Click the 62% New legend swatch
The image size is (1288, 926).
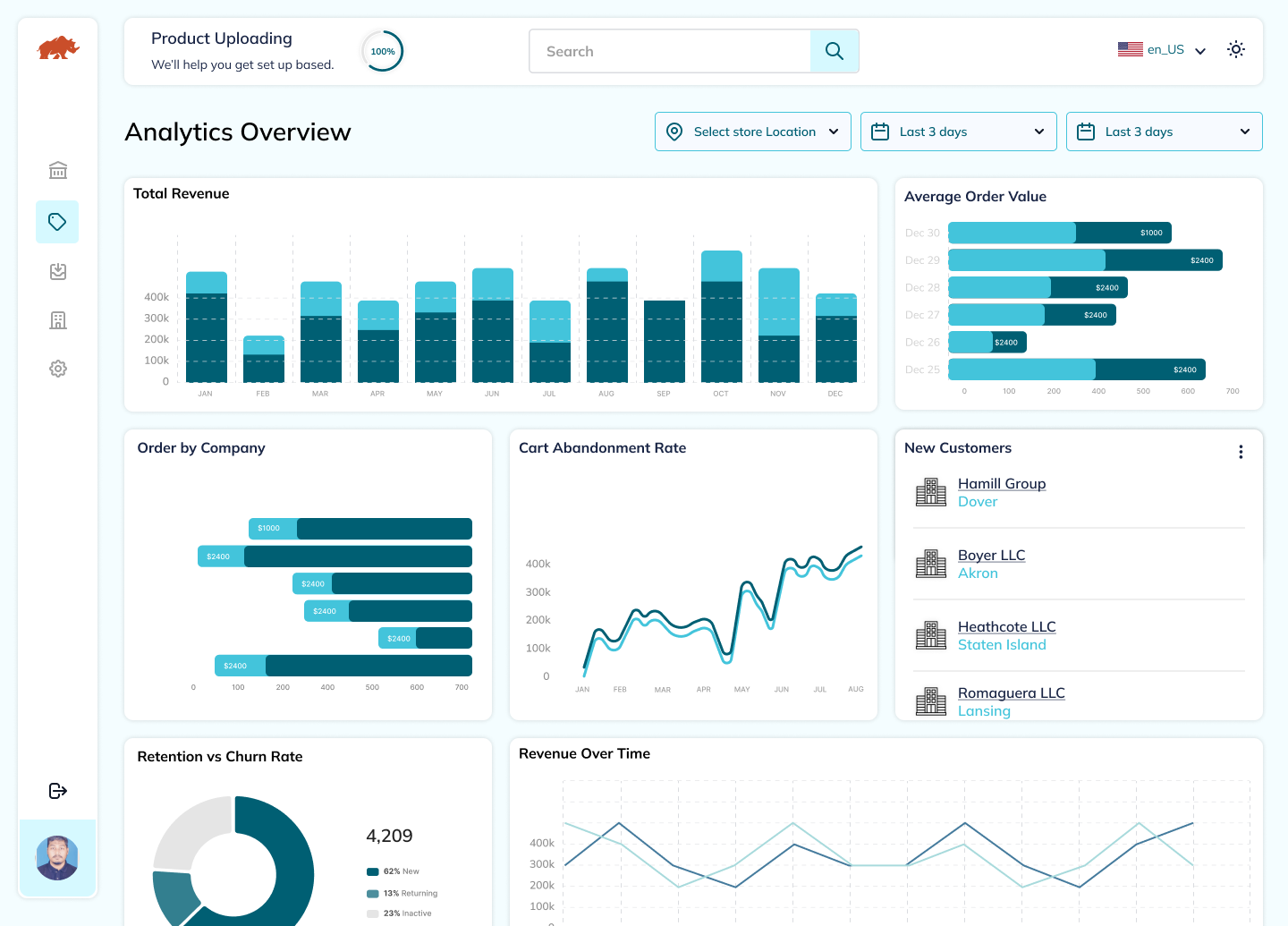372,871
